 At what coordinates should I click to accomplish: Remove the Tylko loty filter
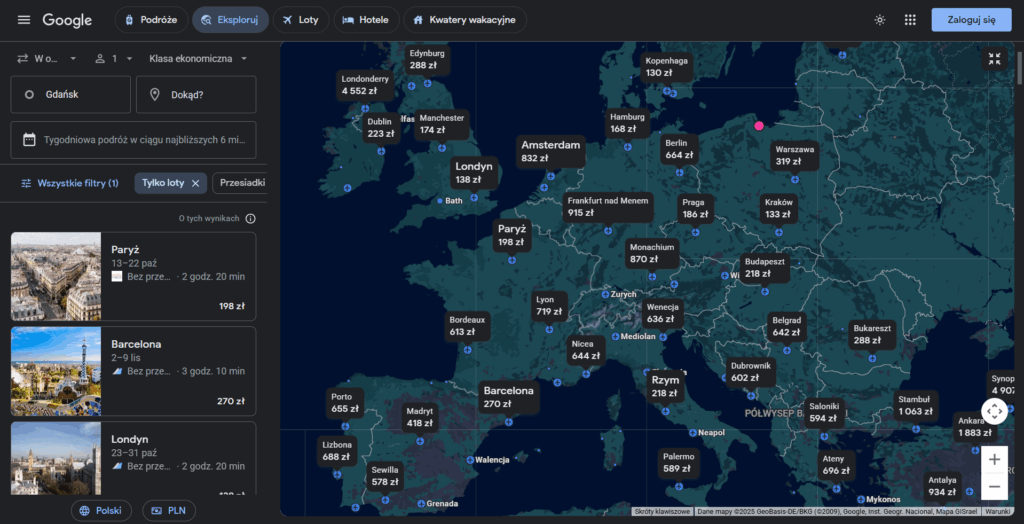point(195,184)
